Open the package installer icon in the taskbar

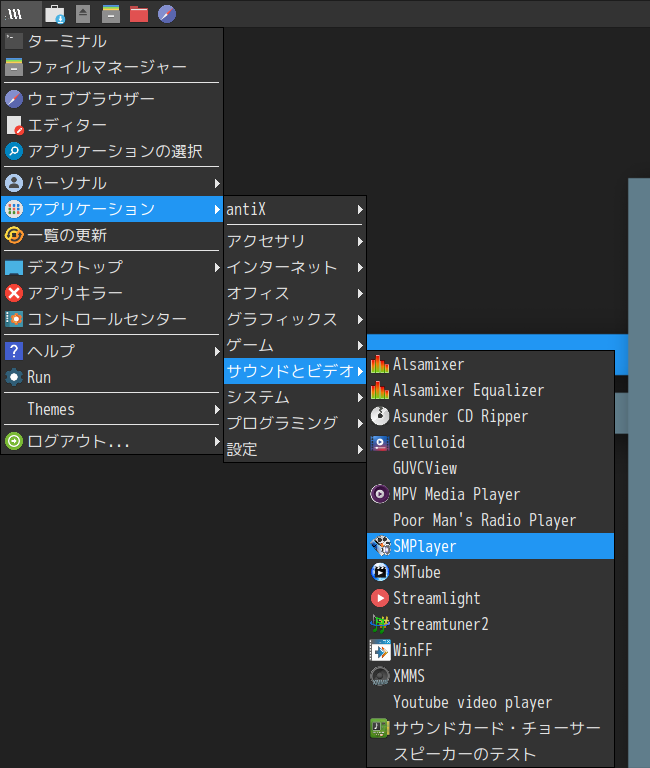(55, 14)
